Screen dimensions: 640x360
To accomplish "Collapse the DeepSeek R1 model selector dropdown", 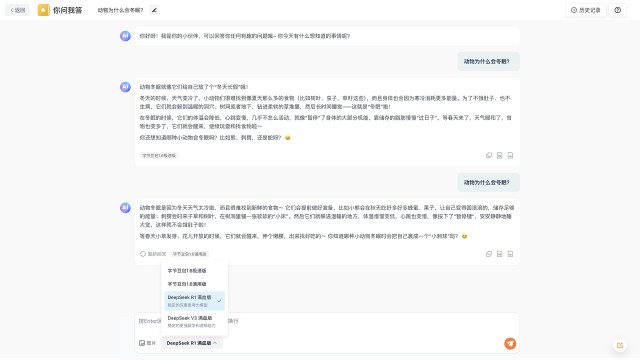I will 192,343.
